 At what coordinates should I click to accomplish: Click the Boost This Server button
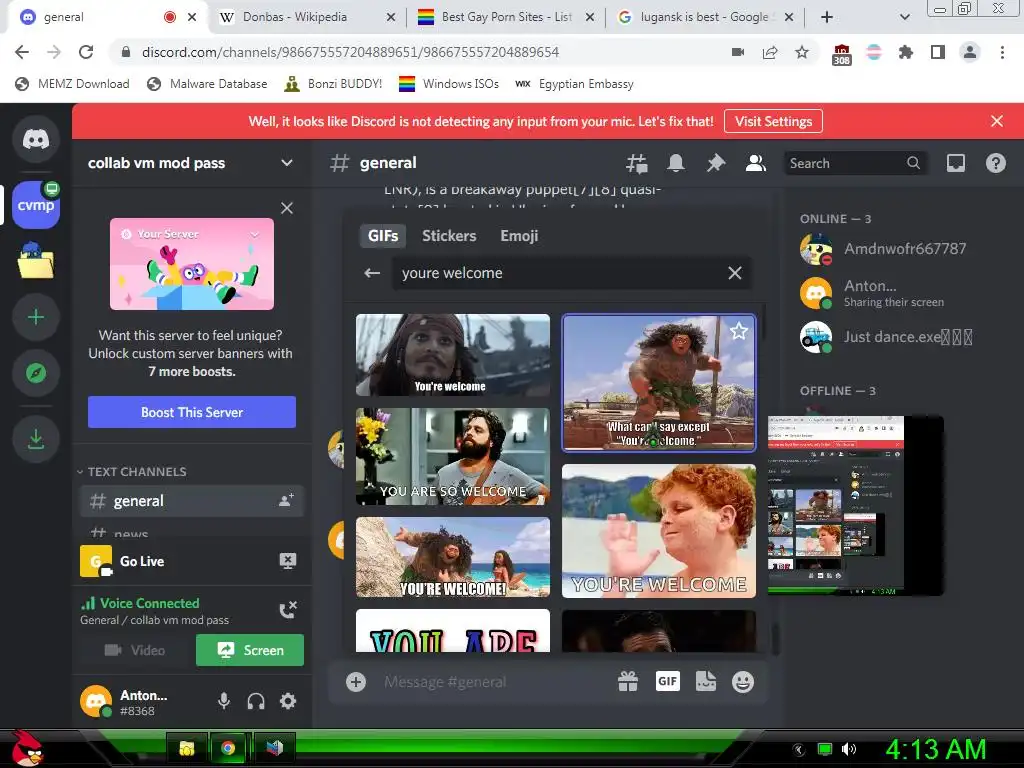click(192, 412)
